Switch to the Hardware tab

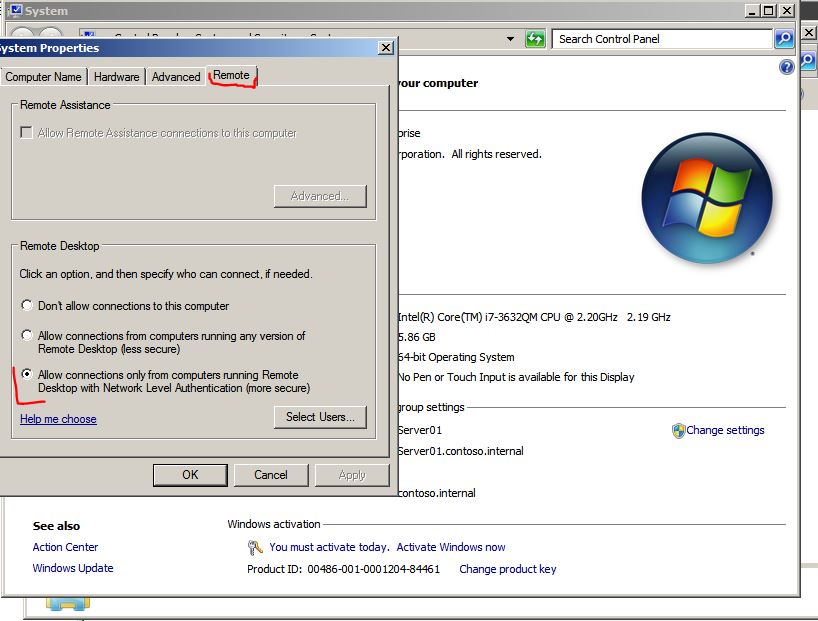116,77
